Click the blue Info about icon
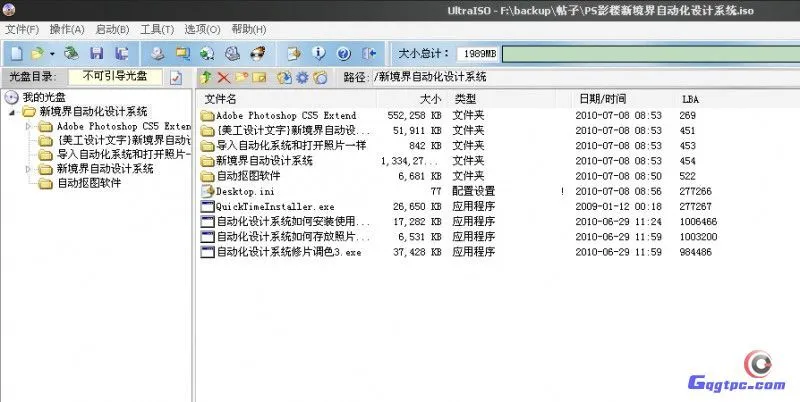Screen dimensions: 800x402 click(319, 53)
